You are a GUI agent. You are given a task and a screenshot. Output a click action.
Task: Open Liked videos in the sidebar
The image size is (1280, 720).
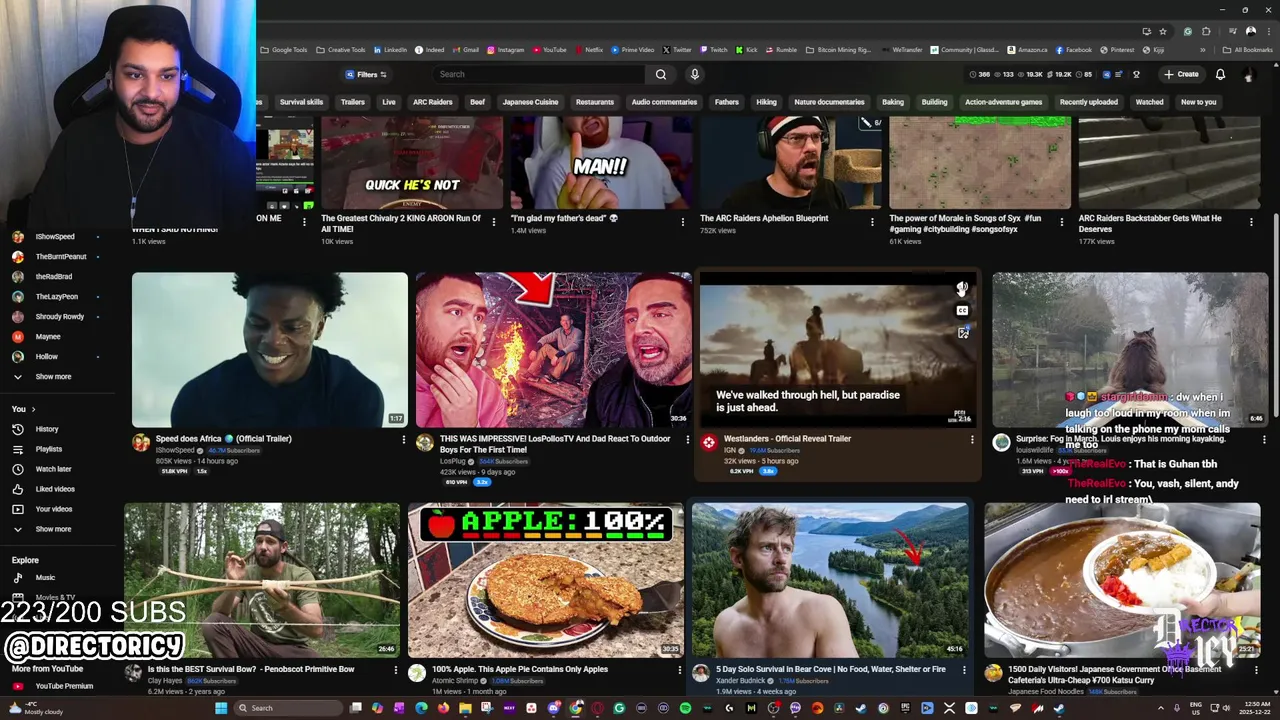click(55, 489)
